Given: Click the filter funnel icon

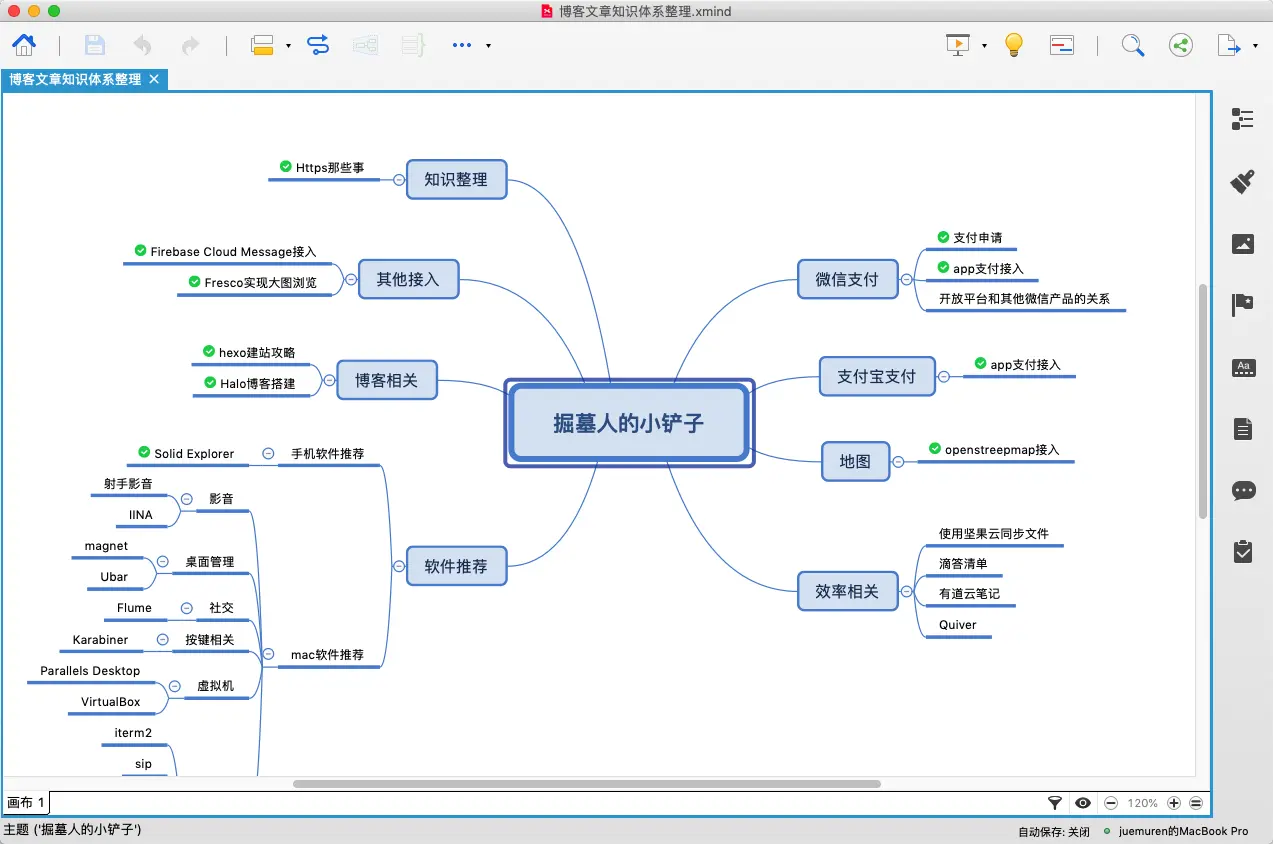Looking at the screenshot, I should point(1055,803).
